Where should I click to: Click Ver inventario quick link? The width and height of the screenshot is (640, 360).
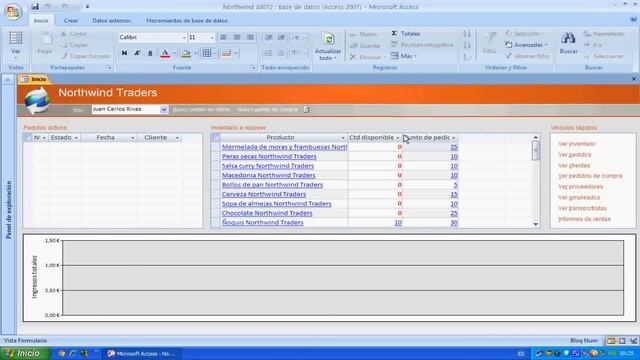tap(577, 144)
